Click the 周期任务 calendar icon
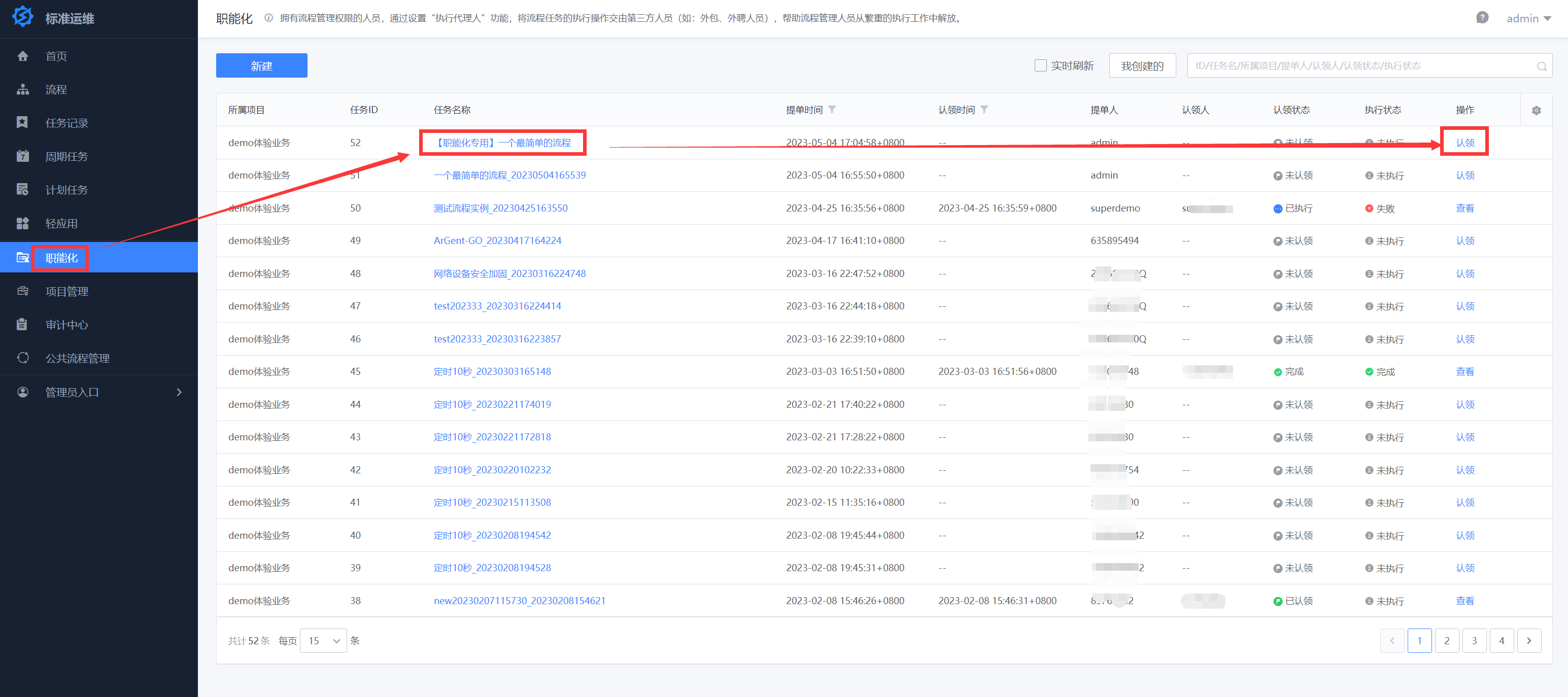1568x697 pixels. [22, 156]
